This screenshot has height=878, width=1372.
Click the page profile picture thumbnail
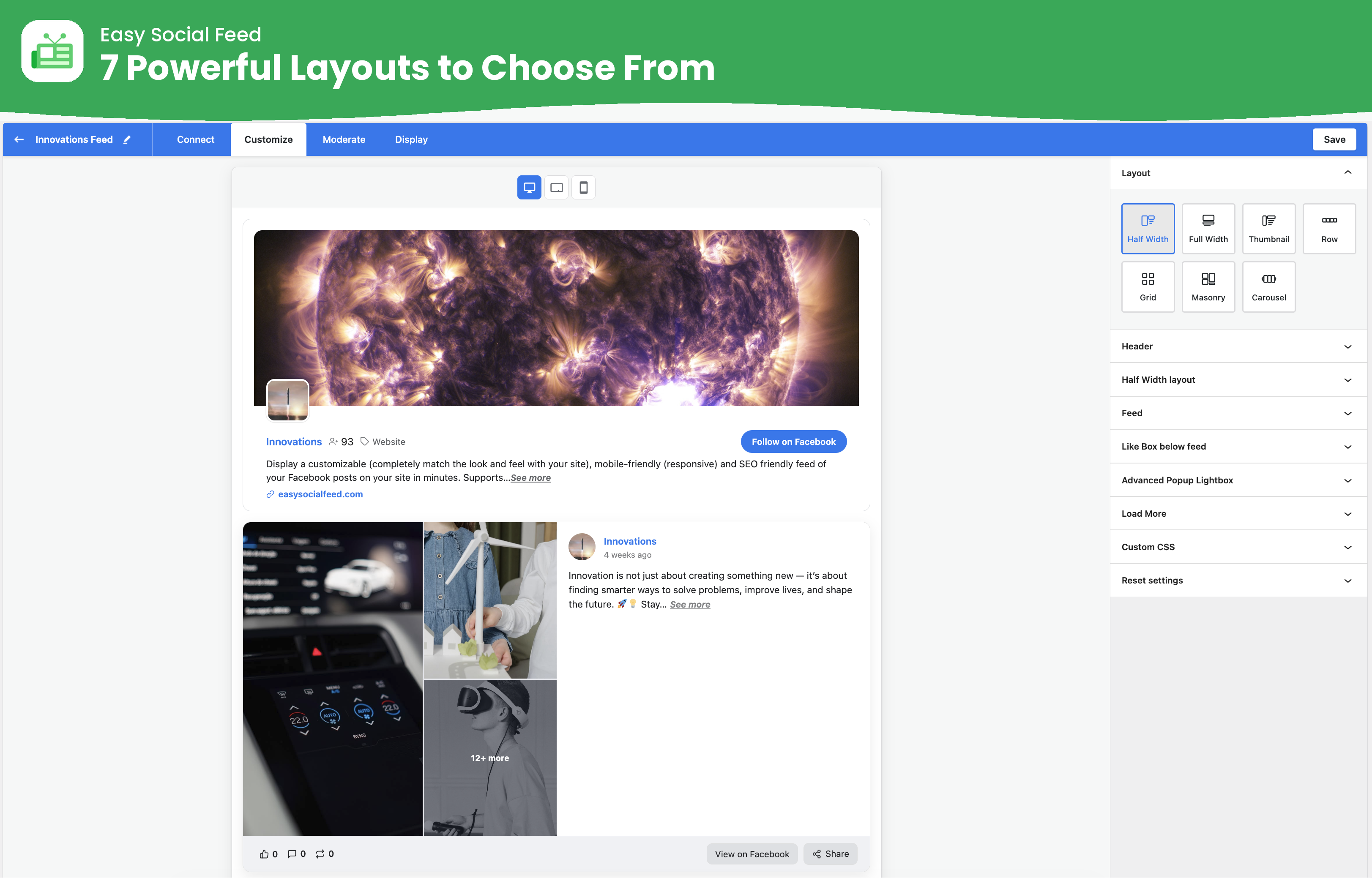pos(287,400)
